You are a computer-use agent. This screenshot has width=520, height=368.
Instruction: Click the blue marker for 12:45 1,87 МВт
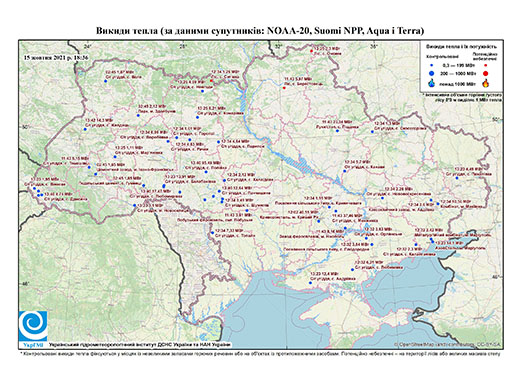tap(106, 81)
